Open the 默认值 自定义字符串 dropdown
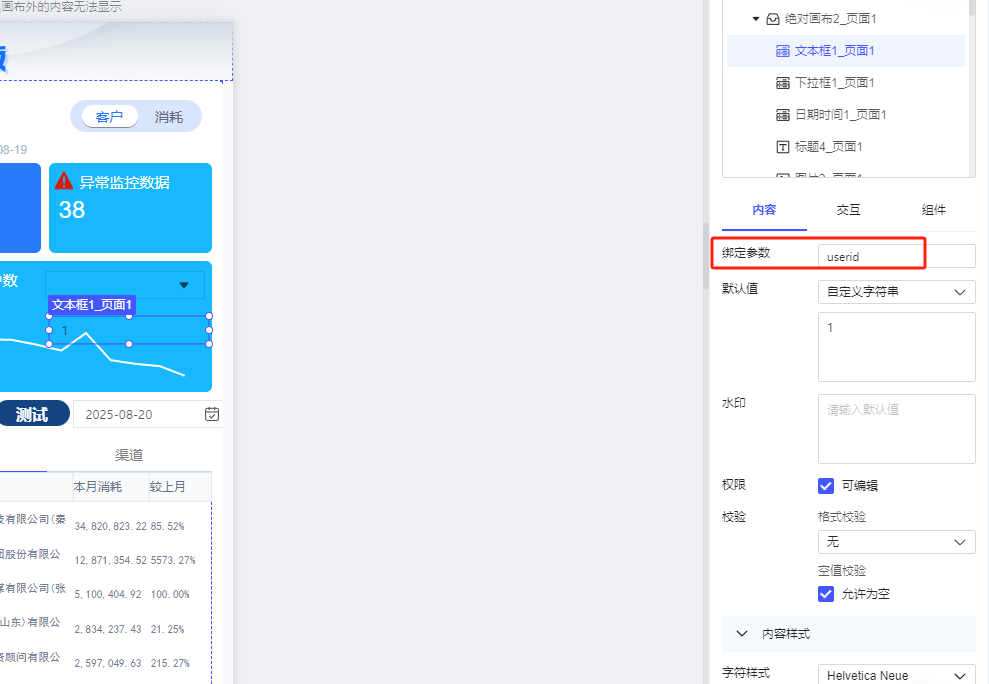989x684 pixels. pos(896,292)
